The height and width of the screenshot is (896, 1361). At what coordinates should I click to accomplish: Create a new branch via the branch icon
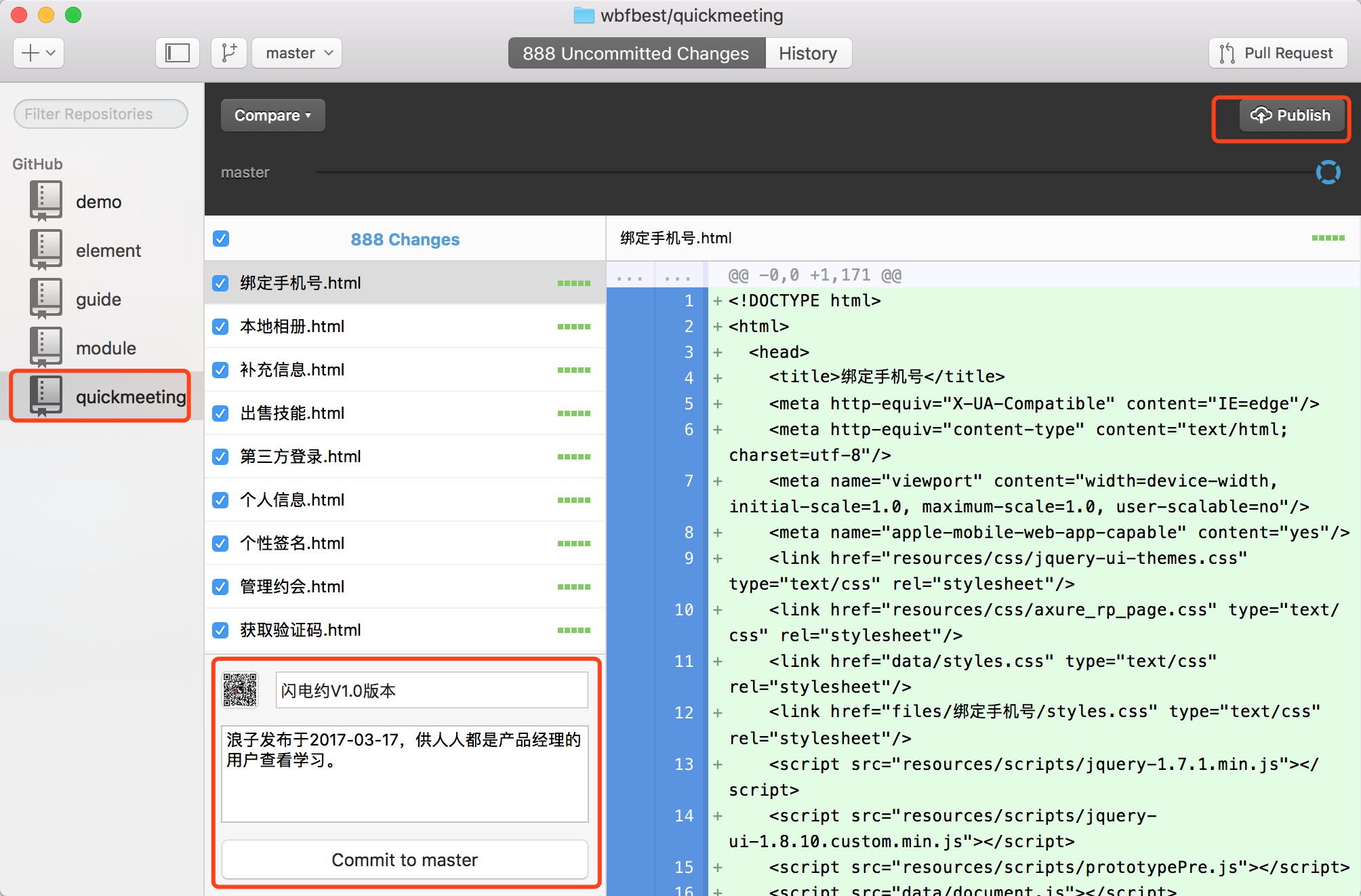pyautogui.click(x=228, y=53)
